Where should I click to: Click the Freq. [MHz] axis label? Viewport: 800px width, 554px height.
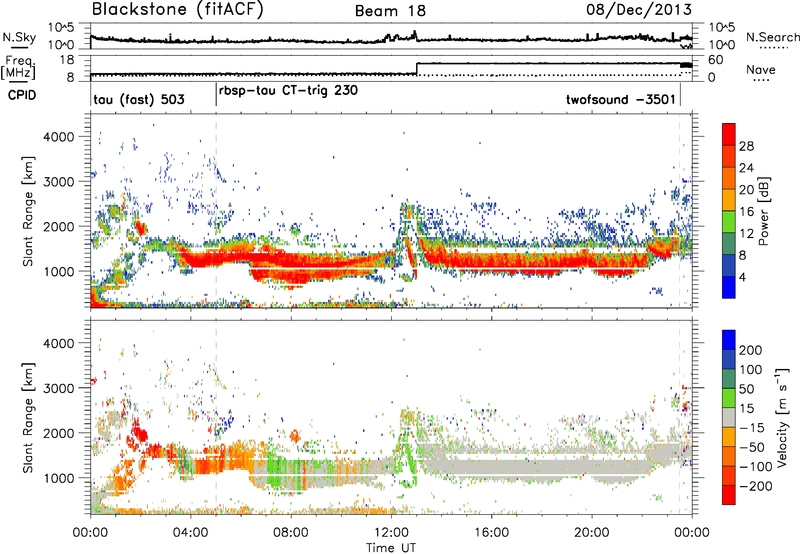[19, 67]
